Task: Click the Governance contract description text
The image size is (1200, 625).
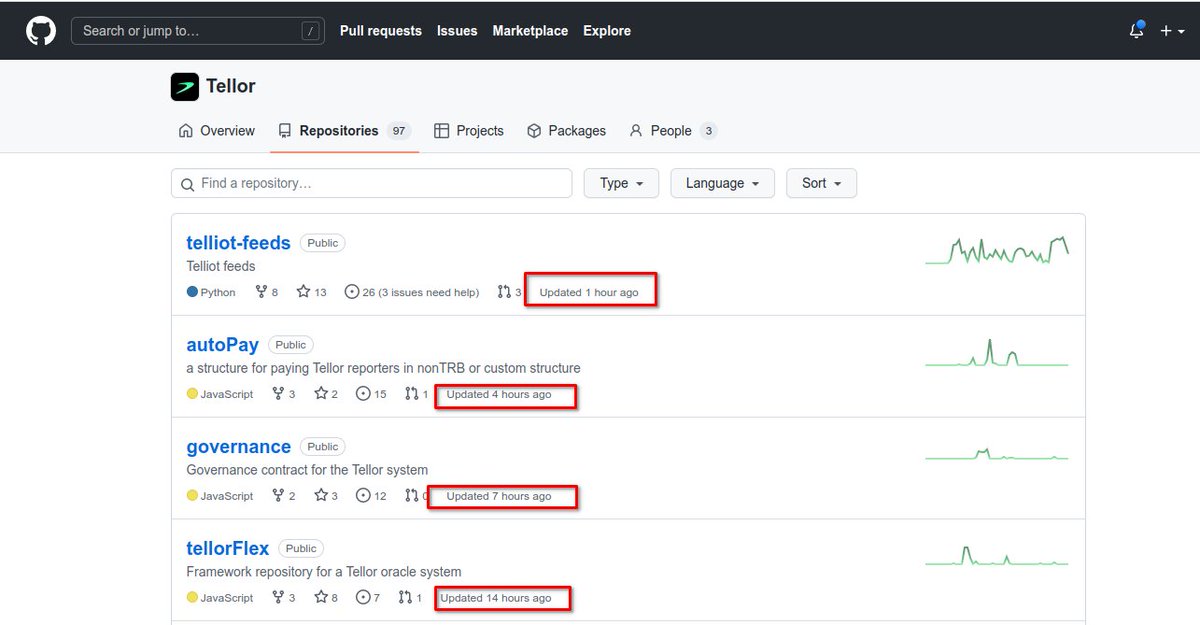Action: tap(307, 470)
